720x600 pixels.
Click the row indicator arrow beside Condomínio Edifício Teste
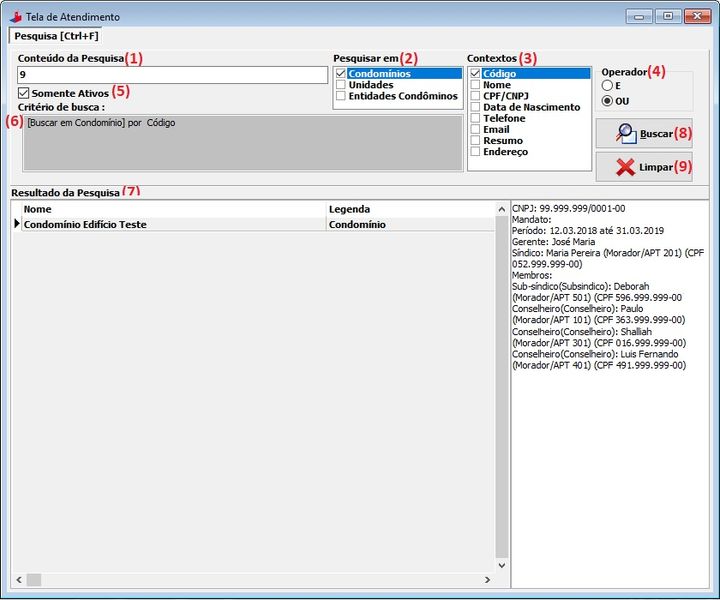pos(16,225)
